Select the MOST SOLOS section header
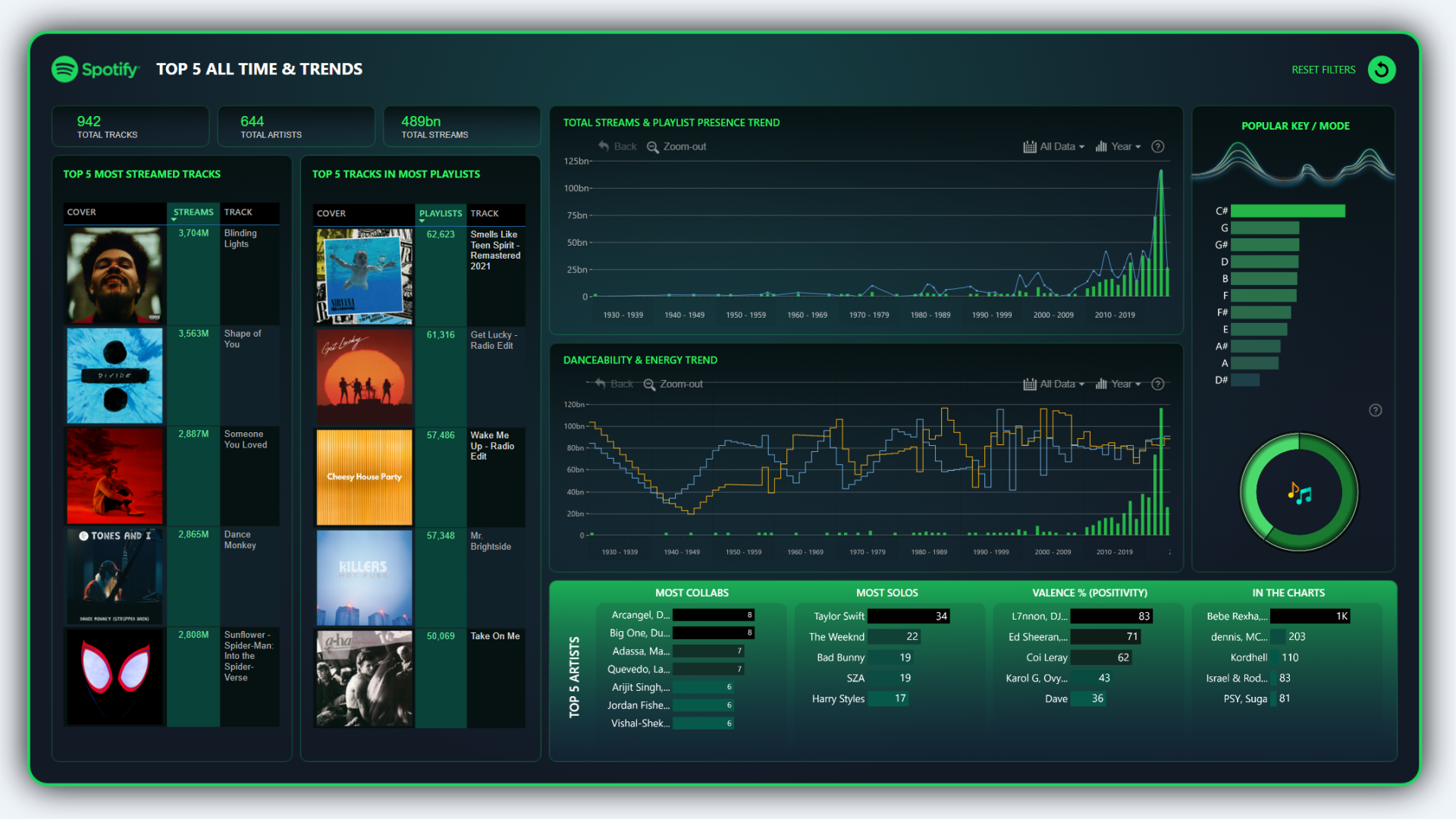 tap(886, 592)
